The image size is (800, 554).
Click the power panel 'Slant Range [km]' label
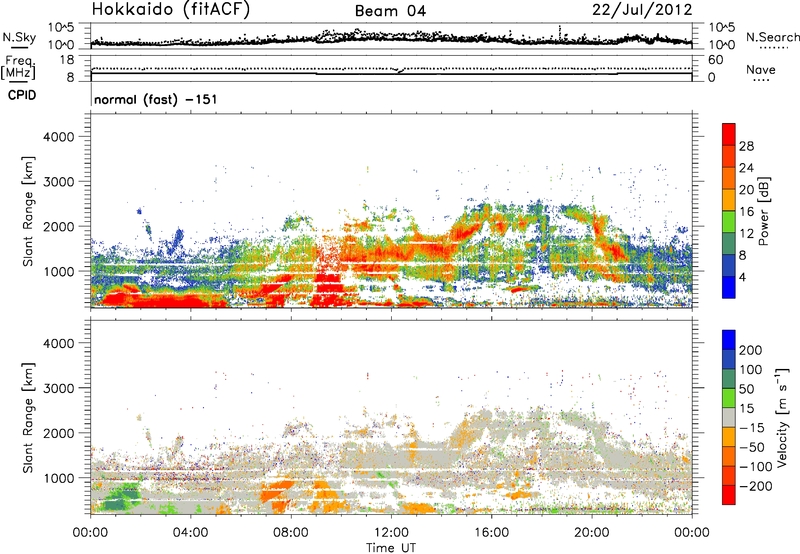(x=28, y=211)
